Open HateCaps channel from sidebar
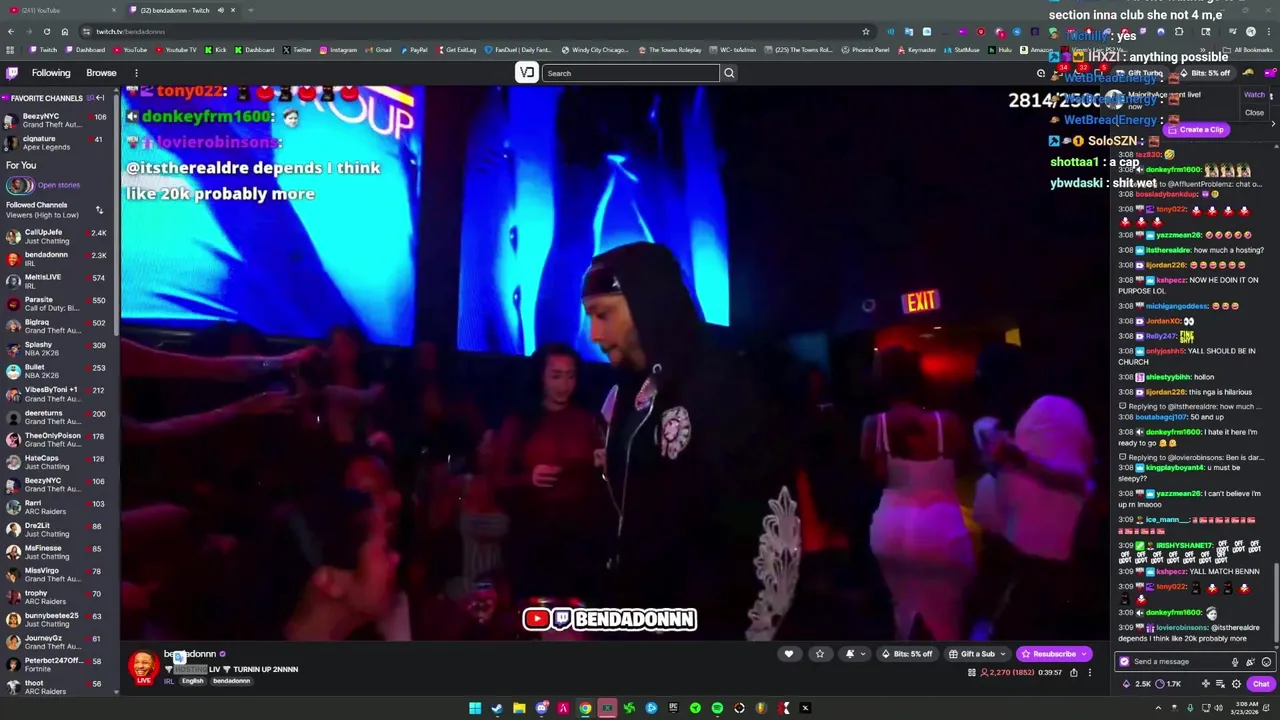 (58, 462)
